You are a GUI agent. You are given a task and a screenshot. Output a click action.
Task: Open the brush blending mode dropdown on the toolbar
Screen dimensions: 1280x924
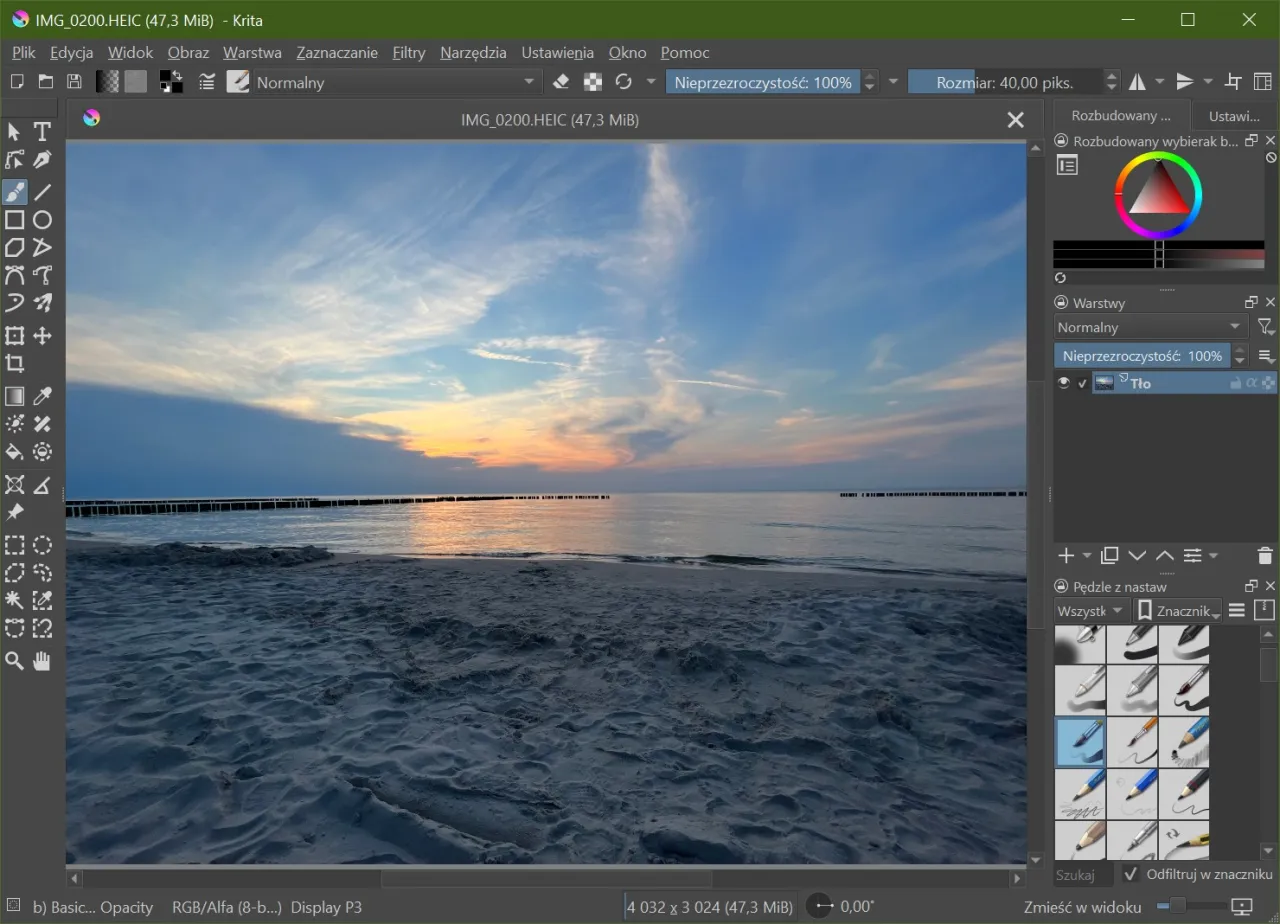[x=390, y=82]
